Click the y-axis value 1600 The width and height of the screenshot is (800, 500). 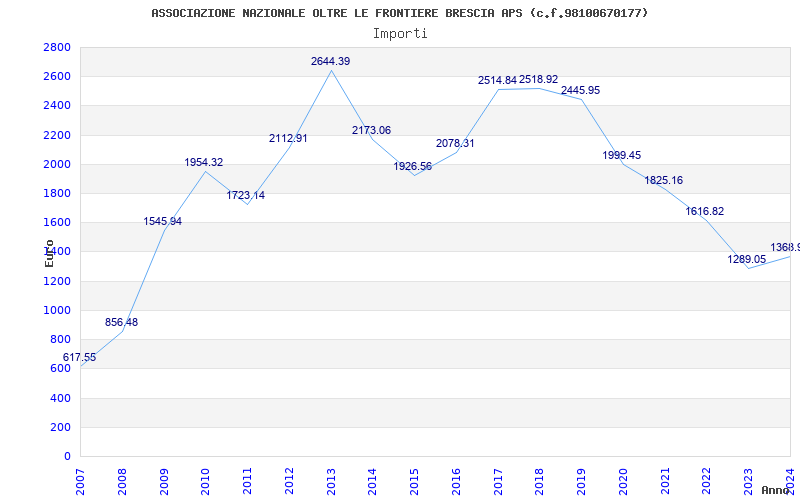57,222
